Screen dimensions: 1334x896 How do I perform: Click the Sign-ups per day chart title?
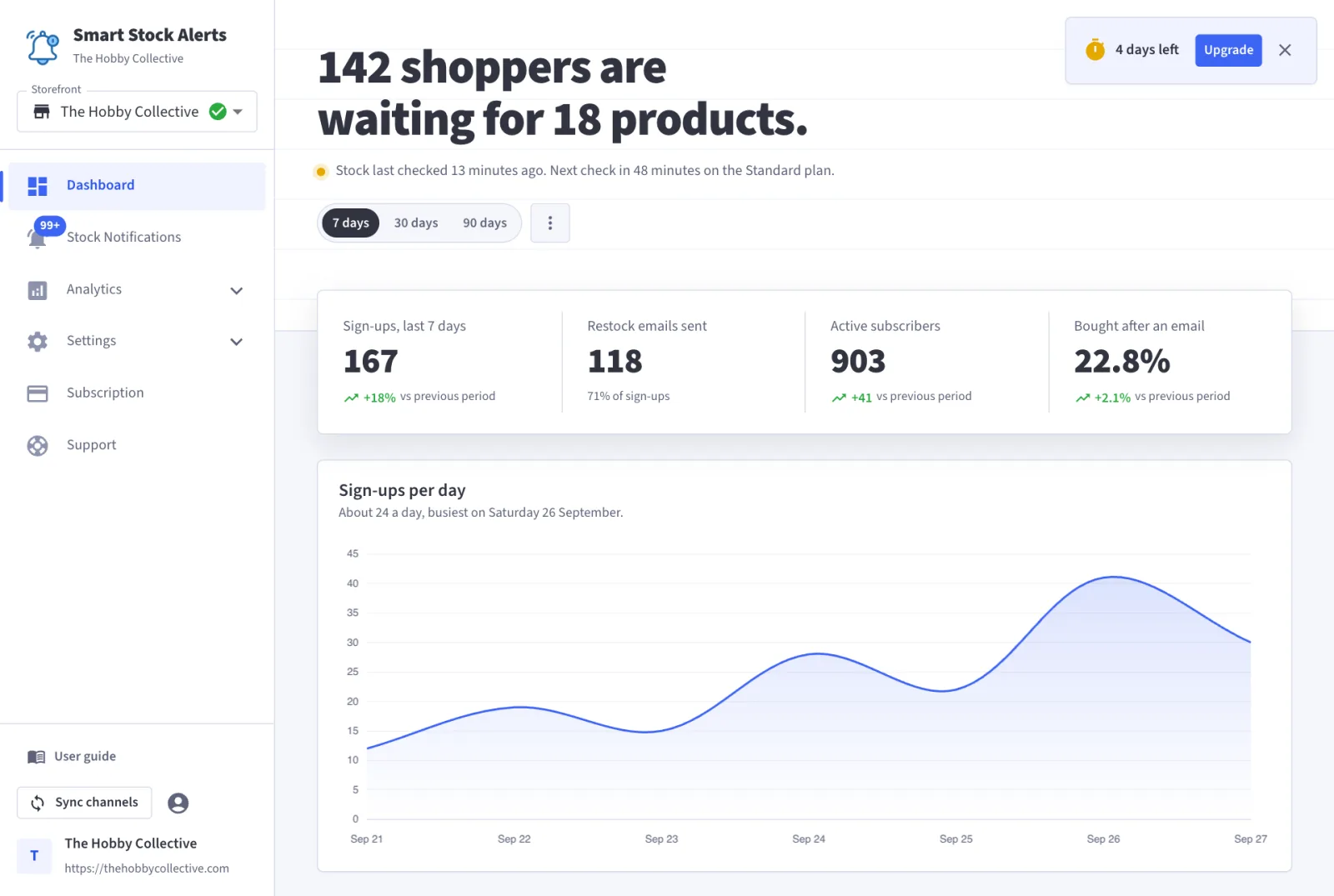(x=402, y=491)
